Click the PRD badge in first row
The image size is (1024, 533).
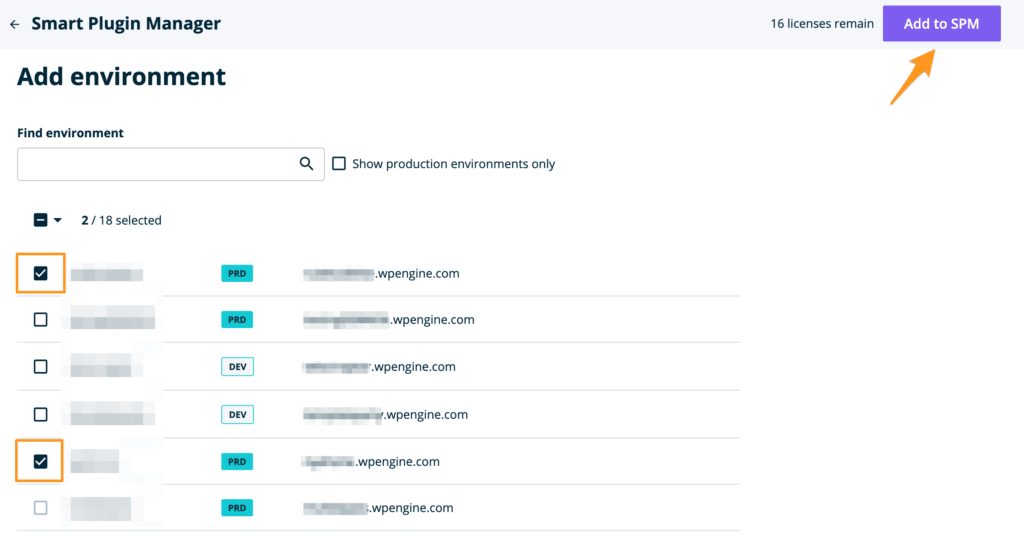(x=237, y=273)
